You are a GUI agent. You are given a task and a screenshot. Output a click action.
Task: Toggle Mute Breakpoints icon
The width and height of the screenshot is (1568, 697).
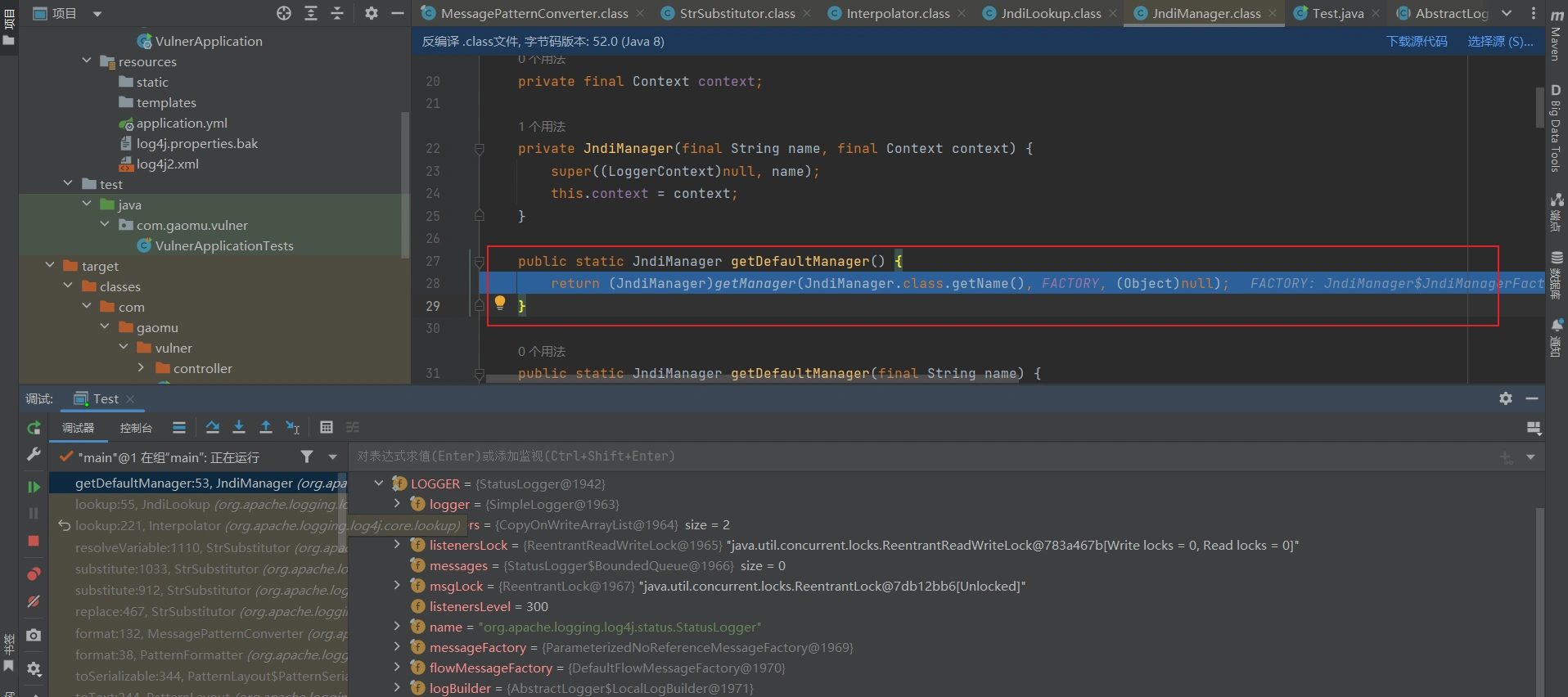[34, 601]
